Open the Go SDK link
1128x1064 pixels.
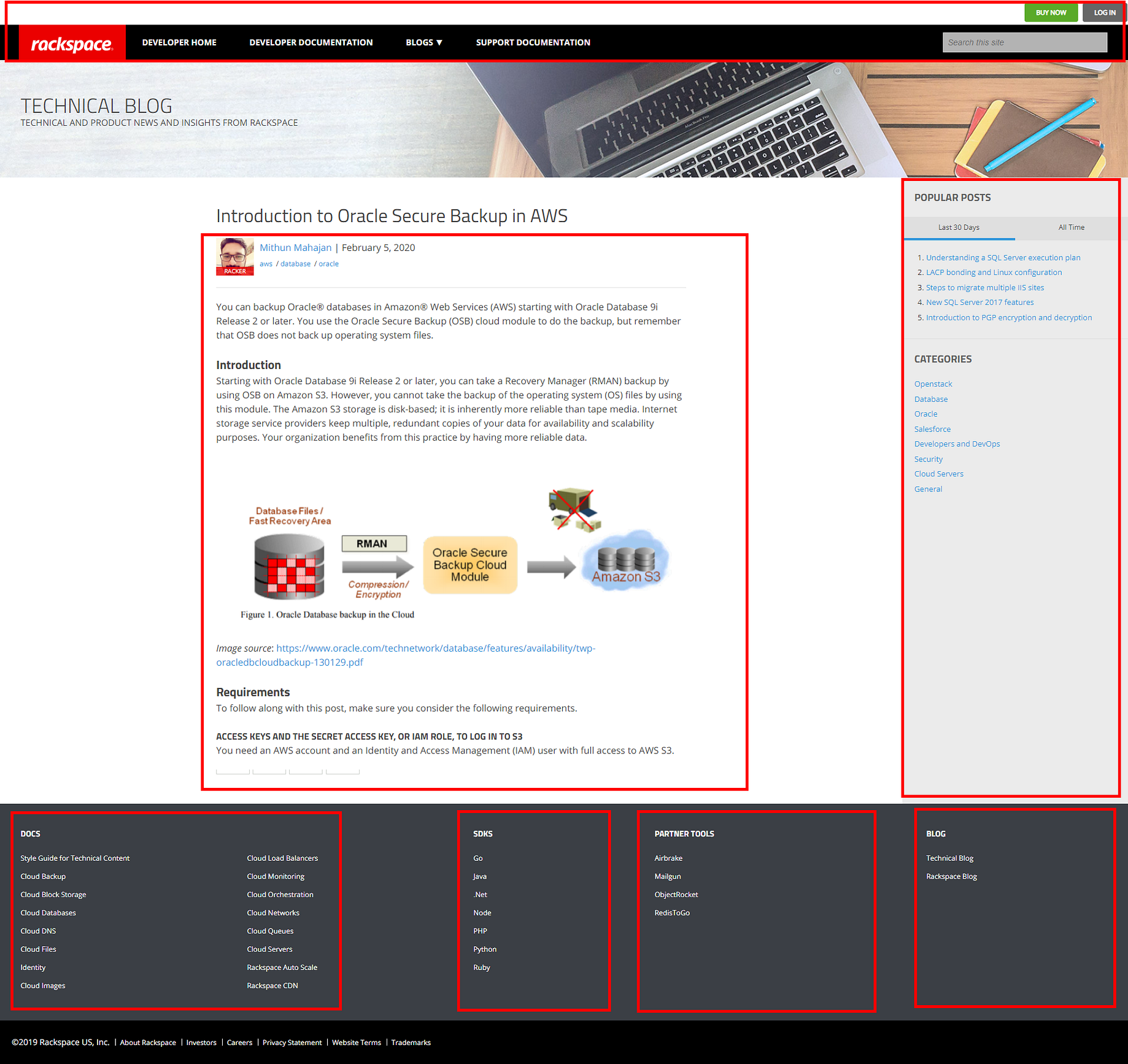tap(477, 858)
